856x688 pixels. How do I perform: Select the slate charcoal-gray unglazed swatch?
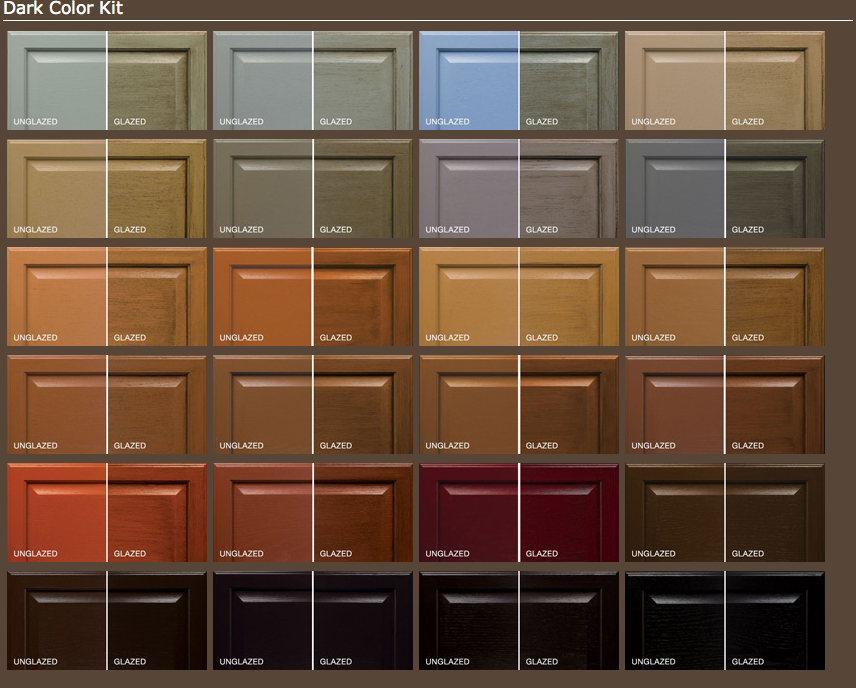point(674,188)
